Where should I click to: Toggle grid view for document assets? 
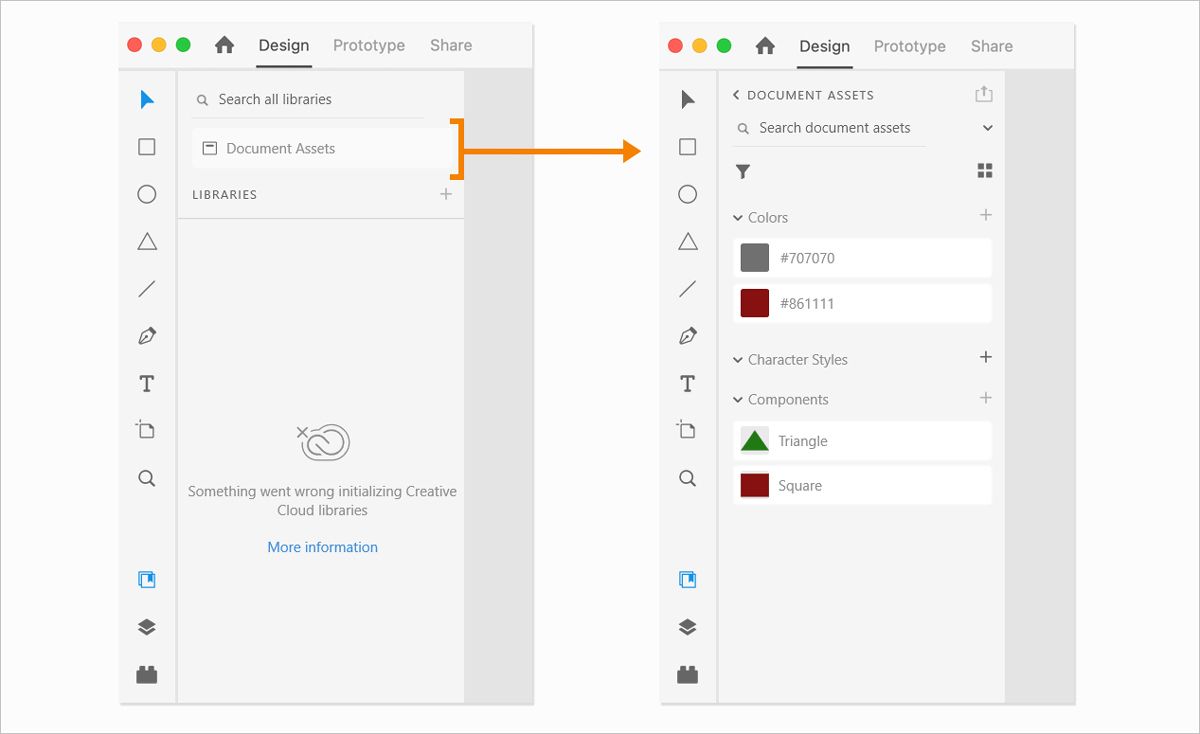pyautogui.click(x=985, y=171)
